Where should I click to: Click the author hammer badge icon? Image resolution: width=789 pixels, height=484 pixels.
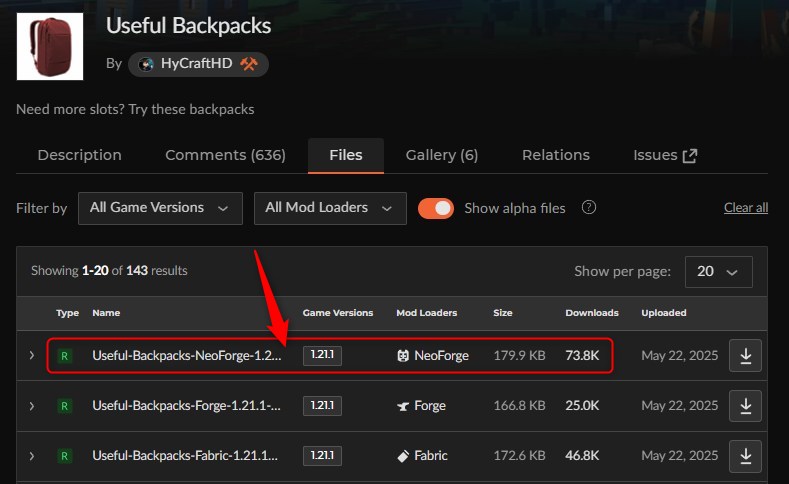point(249,64)
